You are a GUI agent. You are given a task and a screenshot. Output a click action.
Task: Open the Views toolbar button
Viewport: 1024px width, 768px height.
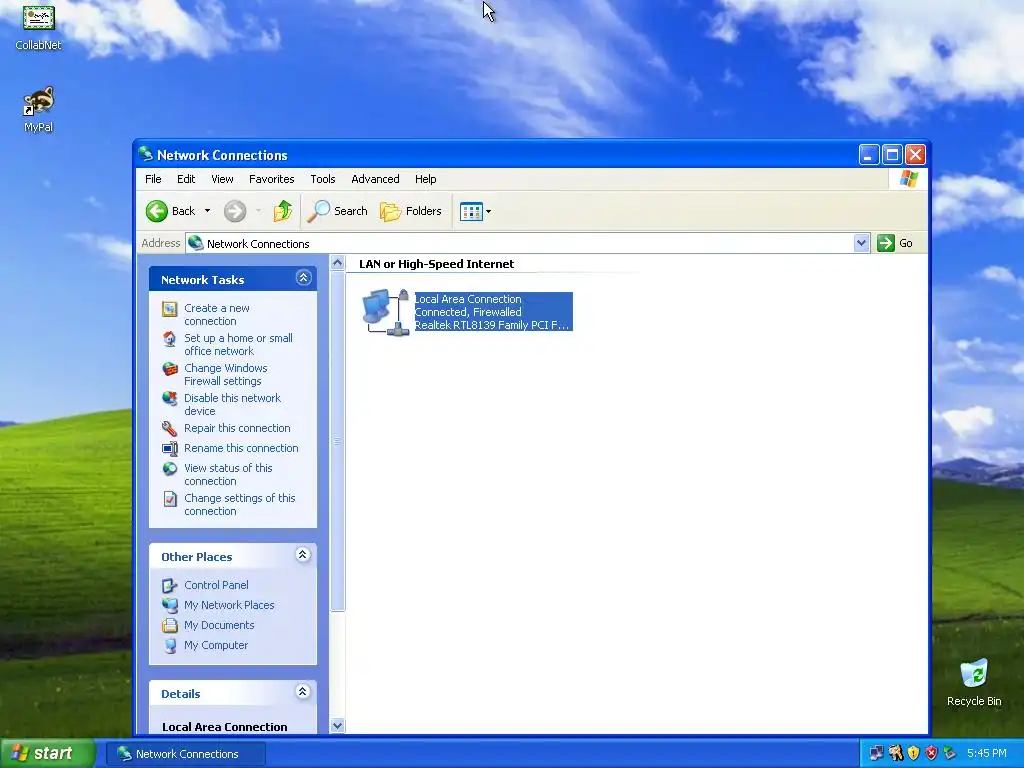point(475,211)
